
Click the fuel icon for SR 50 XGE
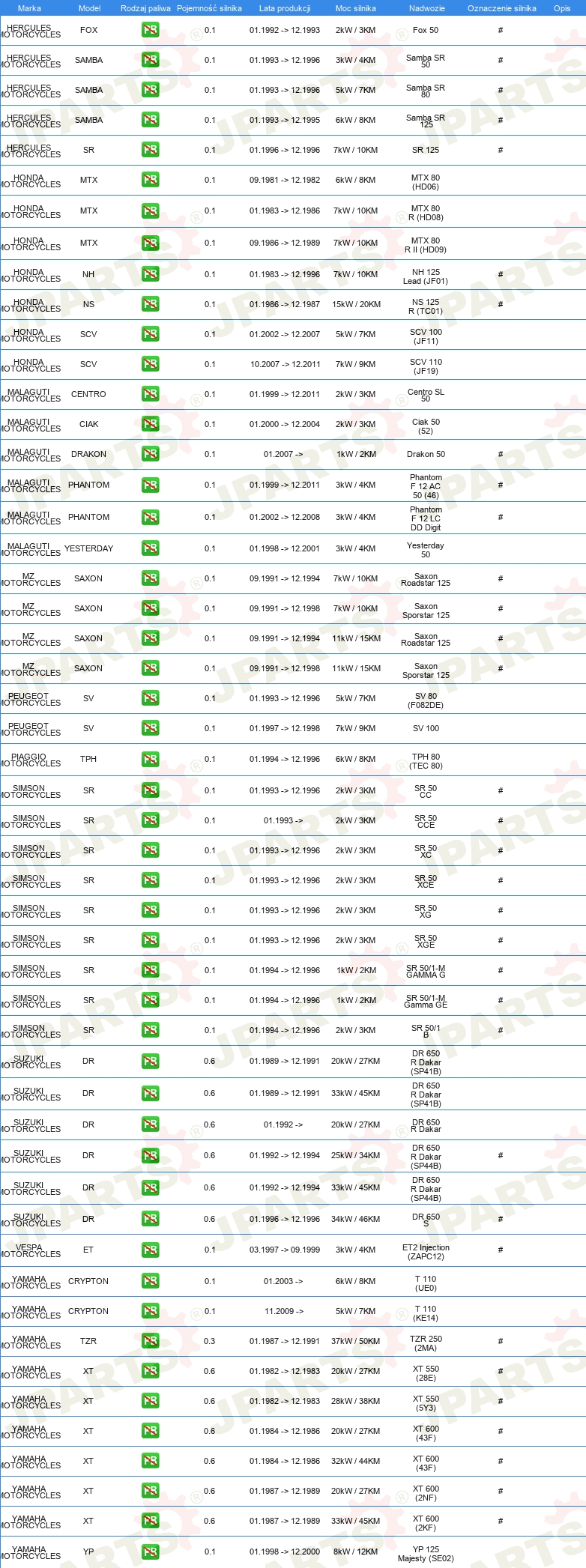click(x=150, y=940)
